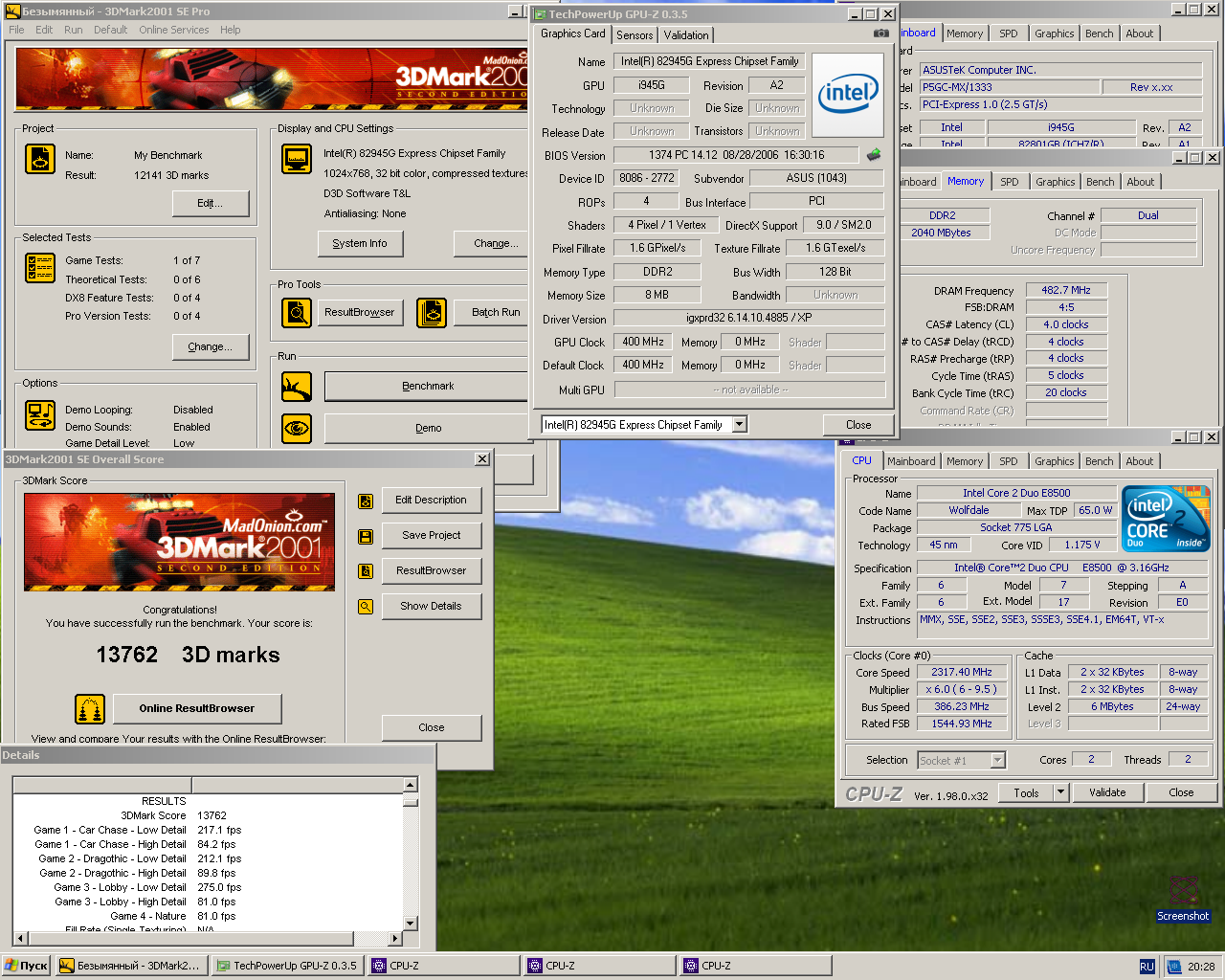Switch to the Mainboard tab in the bottom CPU-Z window
1225x980 pixels.
click(911, 461)
